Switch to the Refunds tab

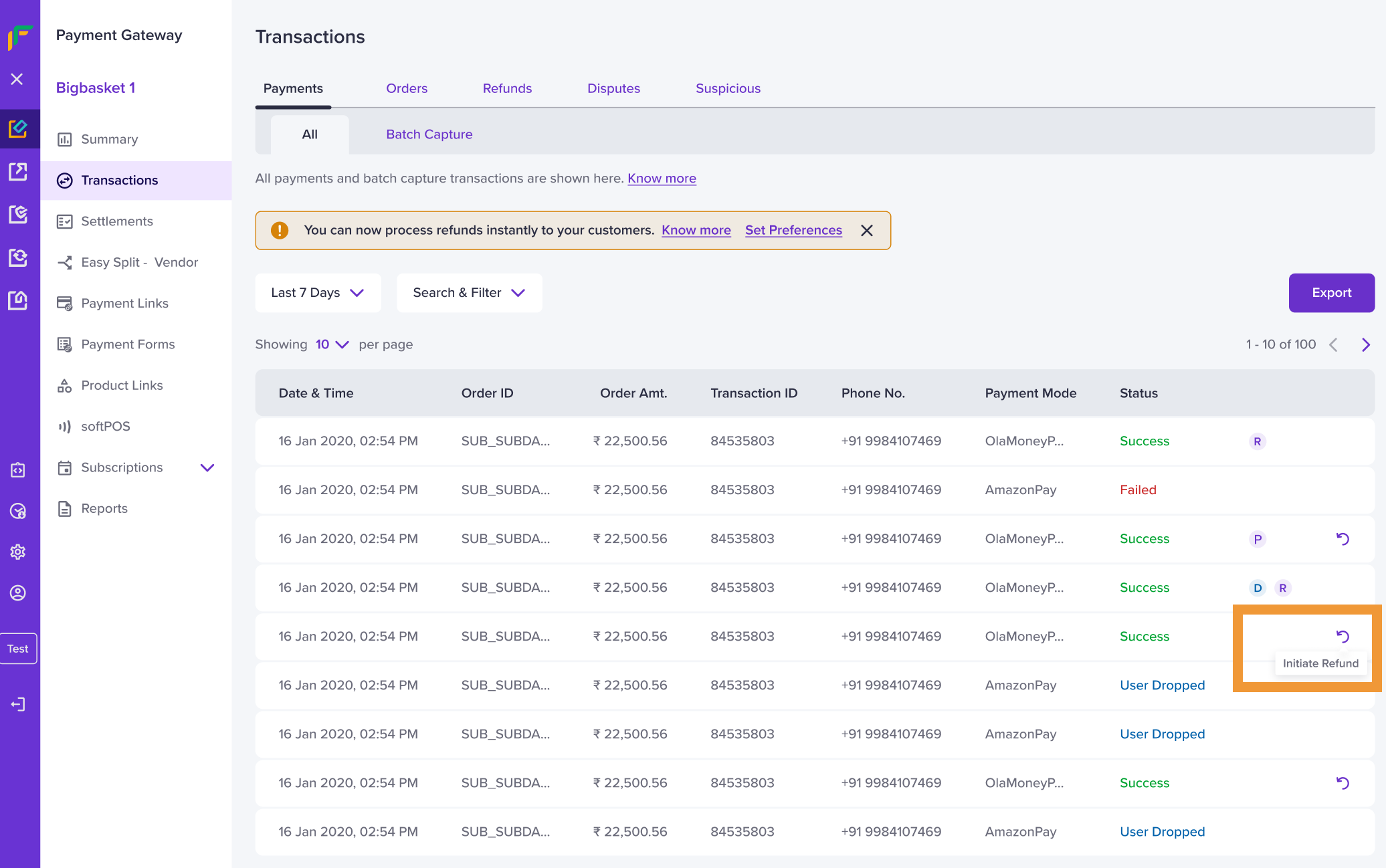pos(507,88)
